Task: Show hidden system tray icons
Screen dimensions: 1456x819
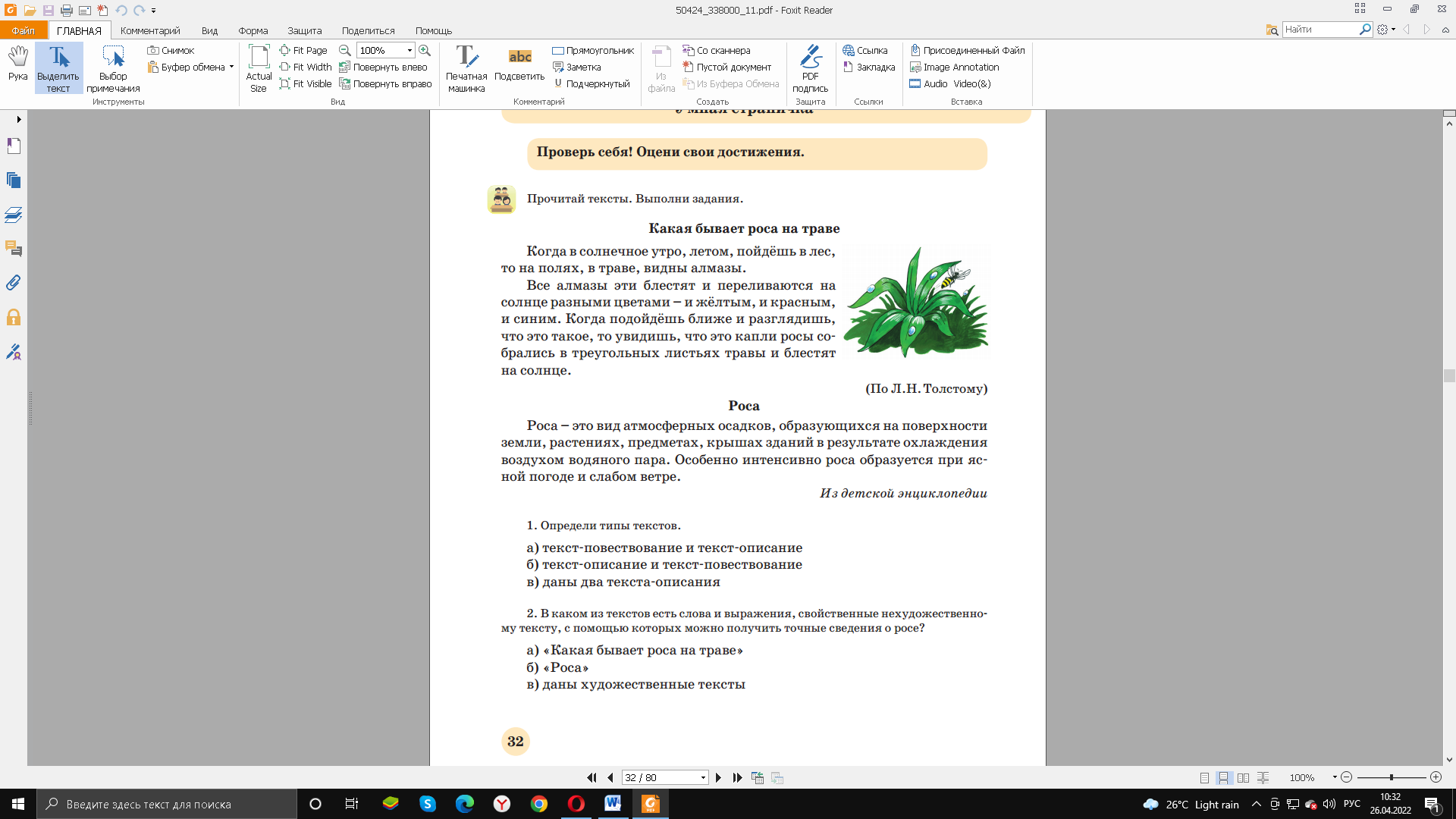Action: click(x=1256, y=804)
